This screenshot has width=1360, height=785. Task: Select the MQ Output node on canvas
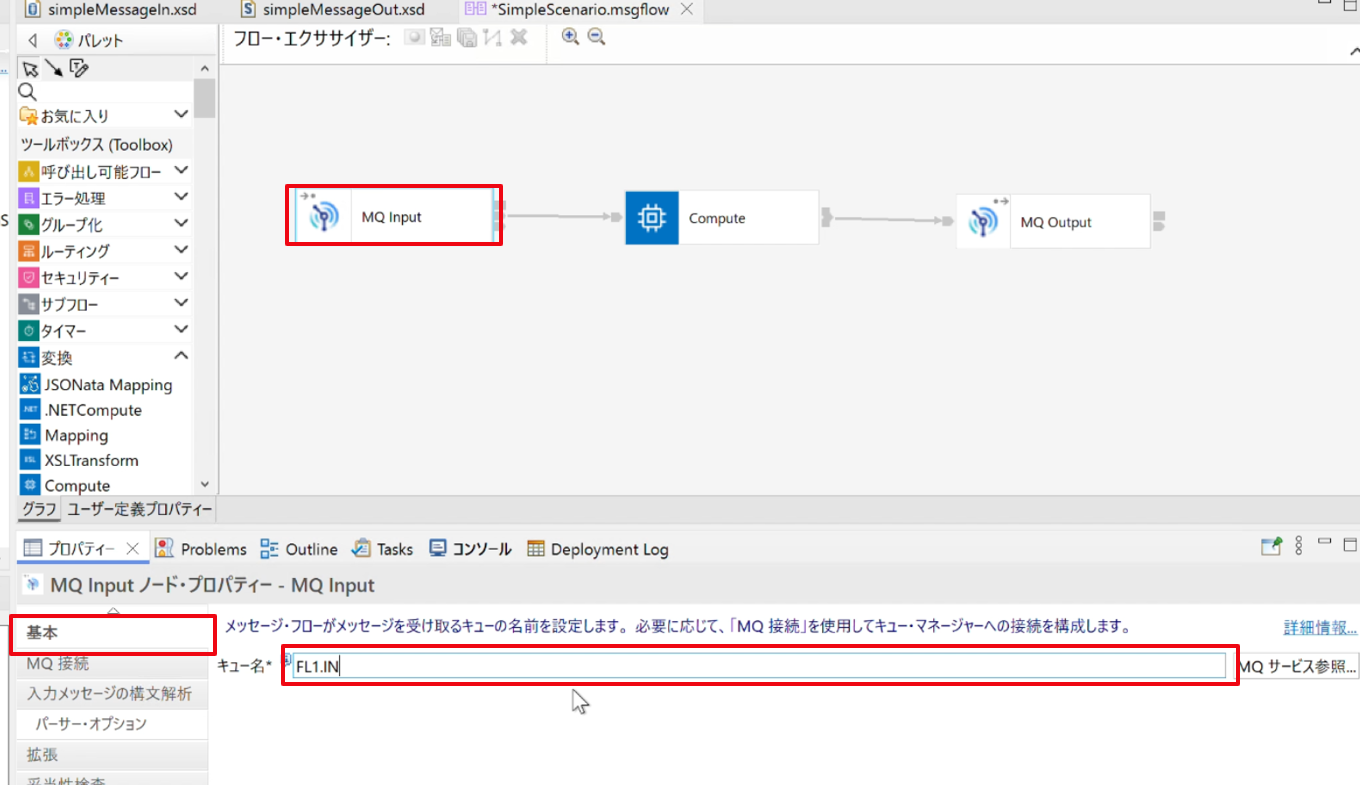pyautogui.click(x=1053, y=222)
